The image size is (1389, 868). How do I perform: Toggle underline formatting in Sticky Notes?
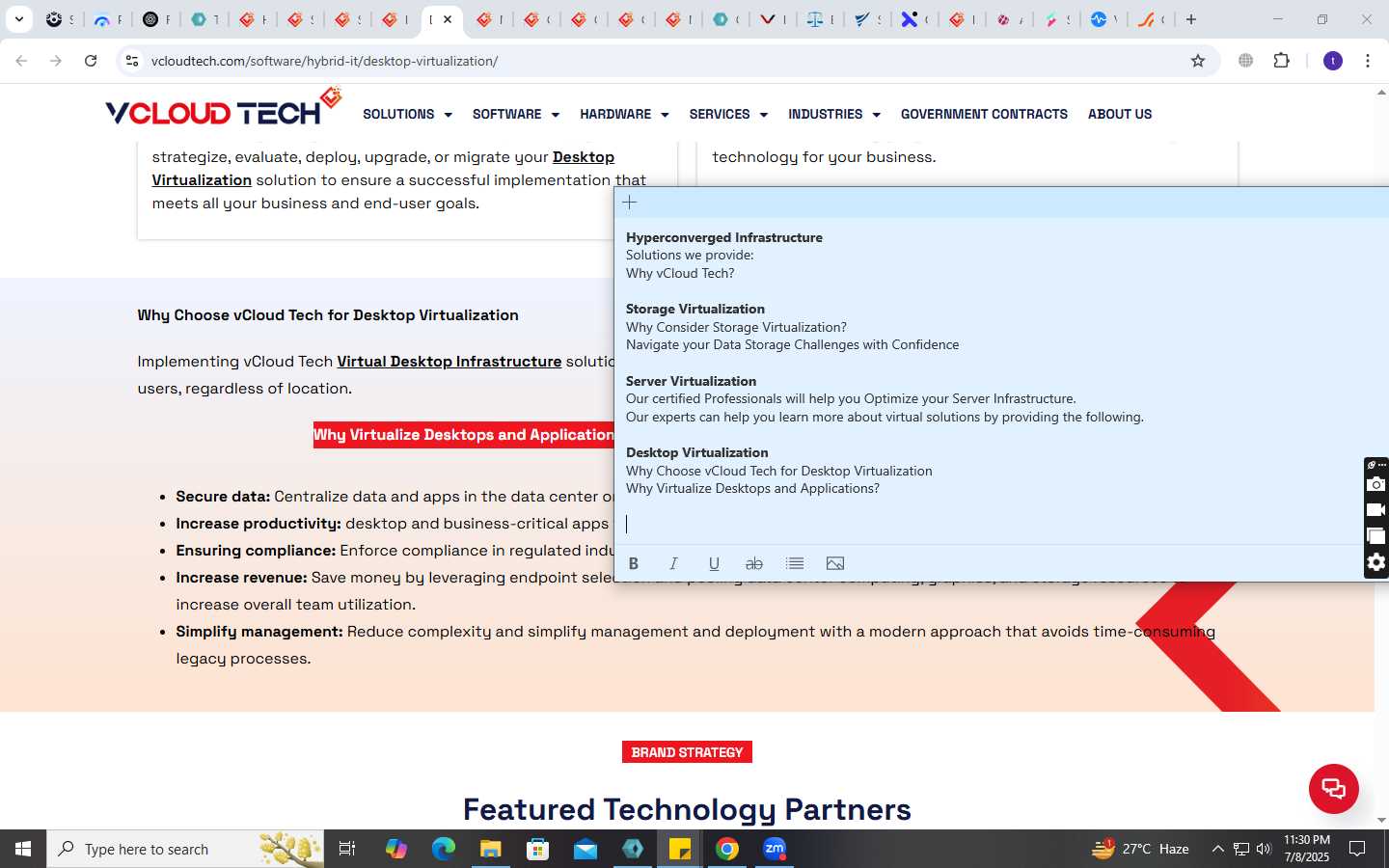[x=714, y=563]
